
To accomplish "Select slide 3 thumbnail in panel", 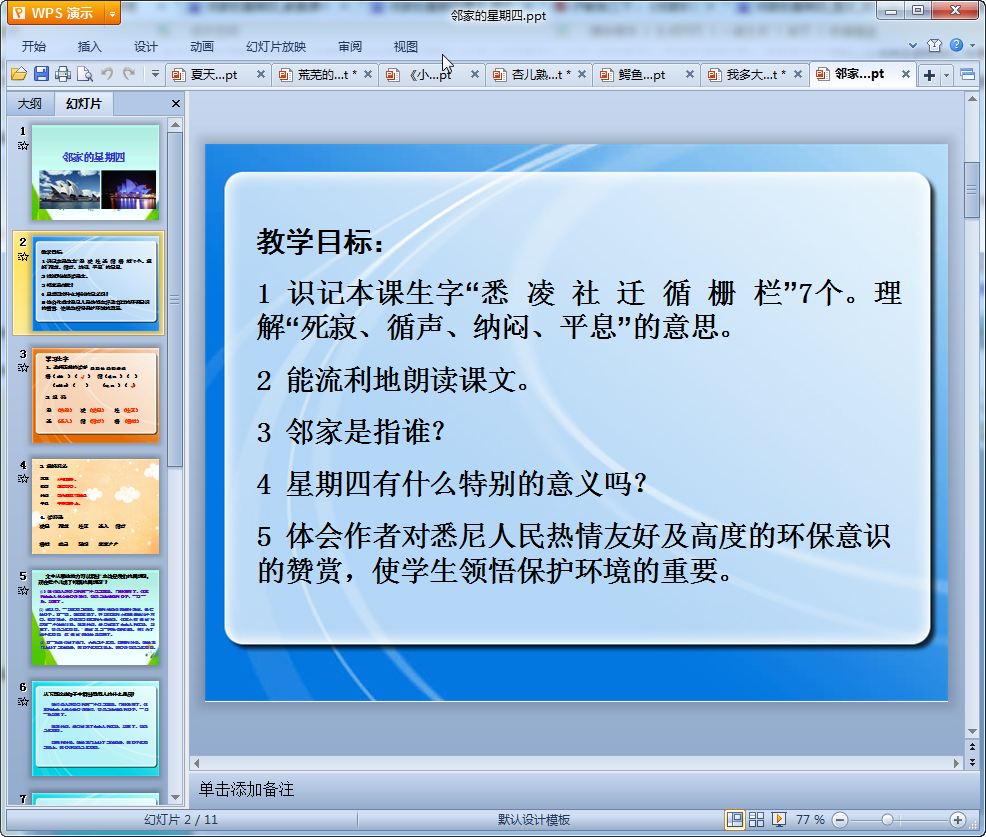I will click(x=95, y=394).
